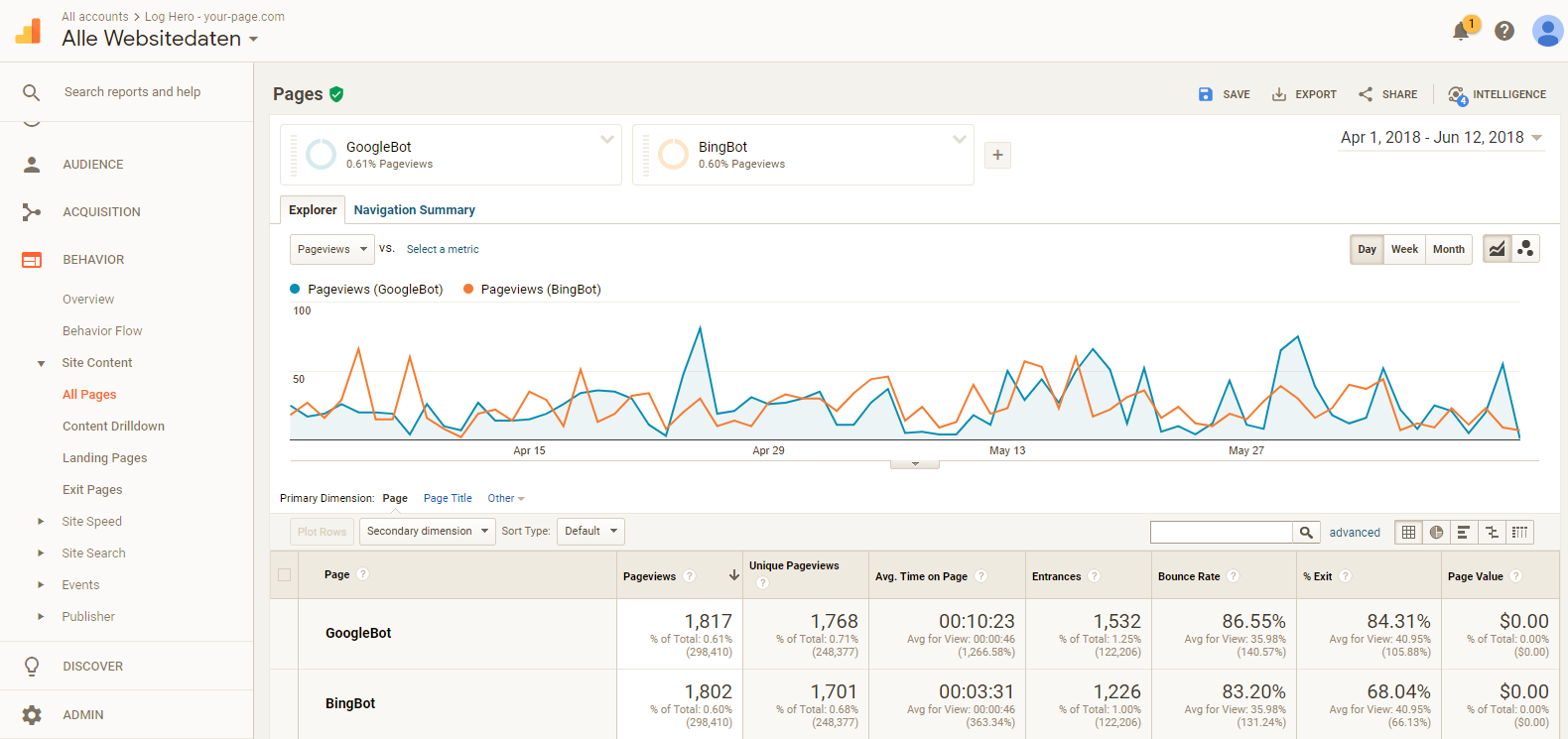This screenshot has height=739, width=1568.
Task: Click the Acquisition arrows icon
Action: [32, 212]
